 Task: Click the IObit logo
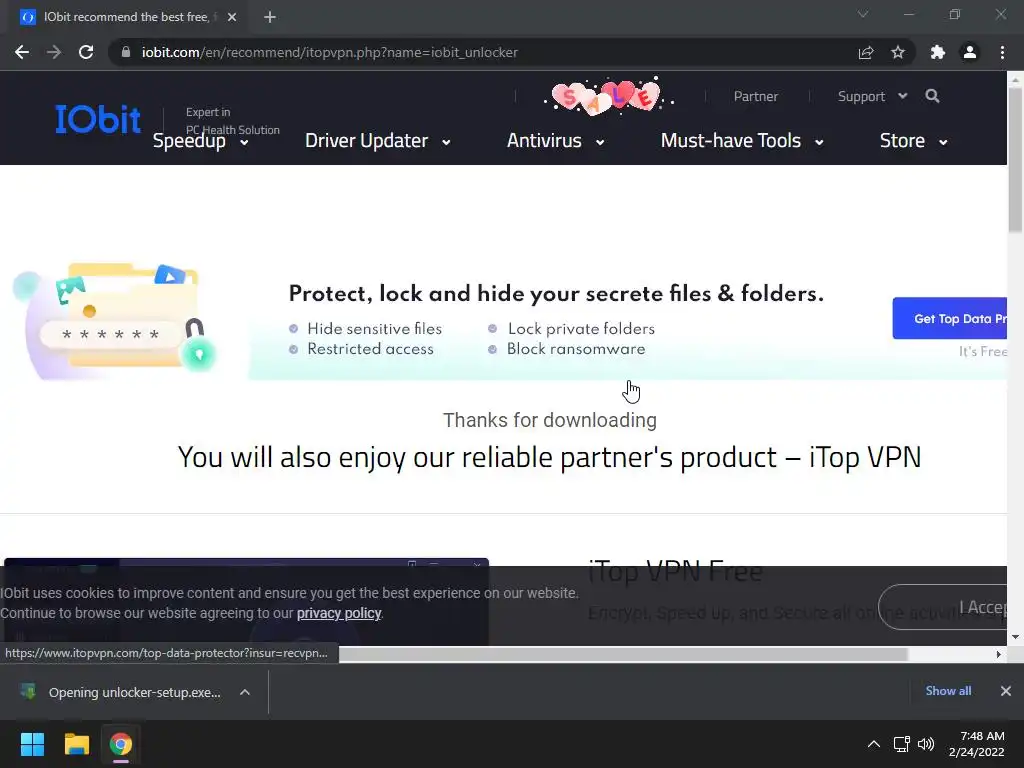coord(98,119)
